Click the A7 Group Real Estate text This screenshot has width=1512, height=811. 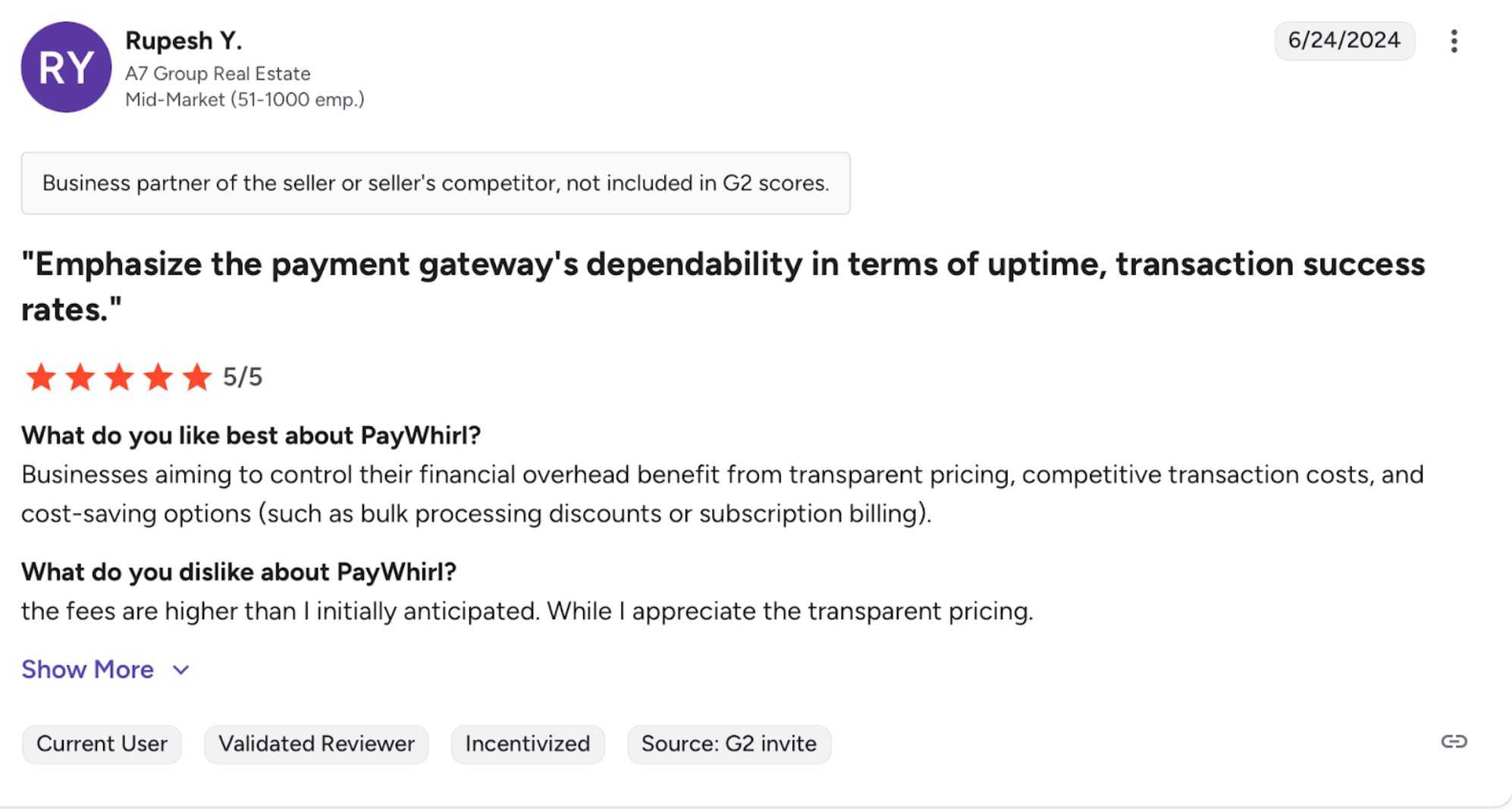coord(218,74)
